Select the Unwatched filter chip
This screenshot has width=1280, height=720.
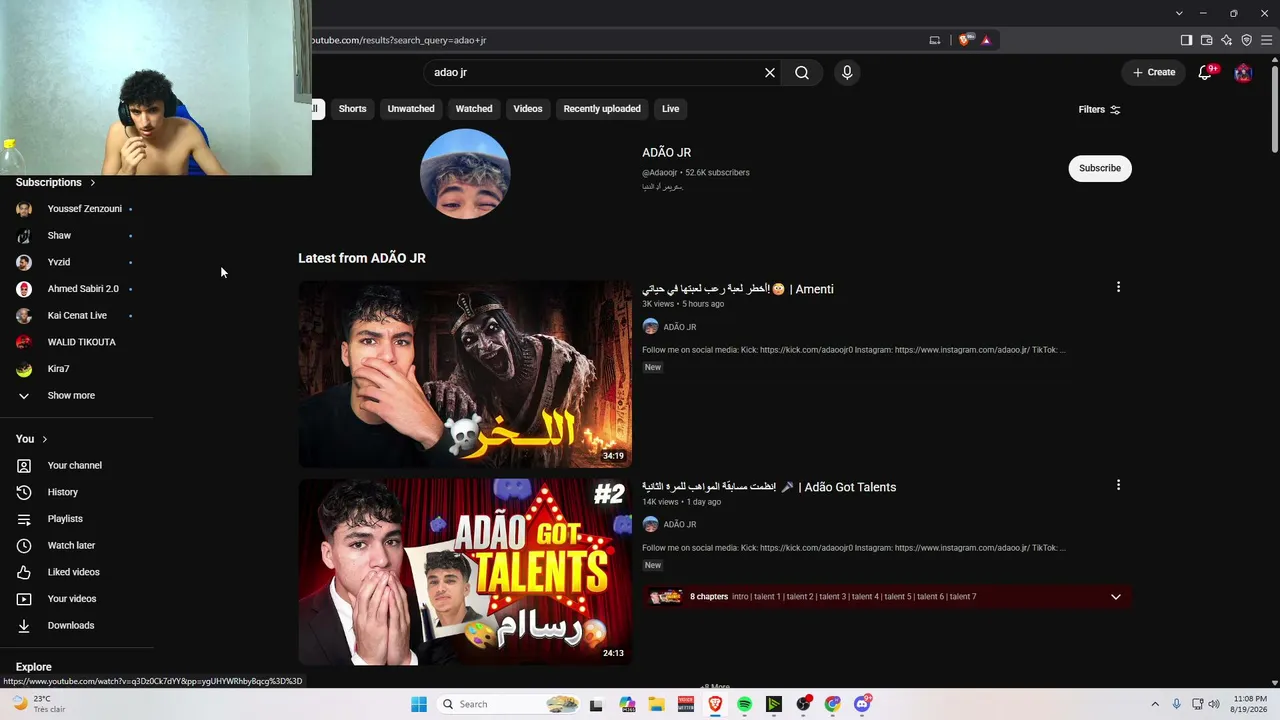tap(411, 109)
